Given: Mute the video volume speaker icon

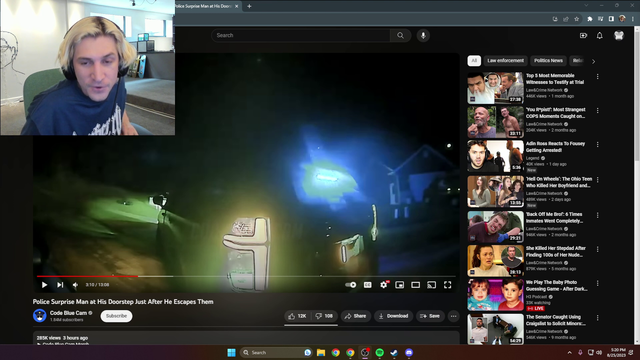Looking at the screenshot, I should pyautogui.click(x=75, y=285).
